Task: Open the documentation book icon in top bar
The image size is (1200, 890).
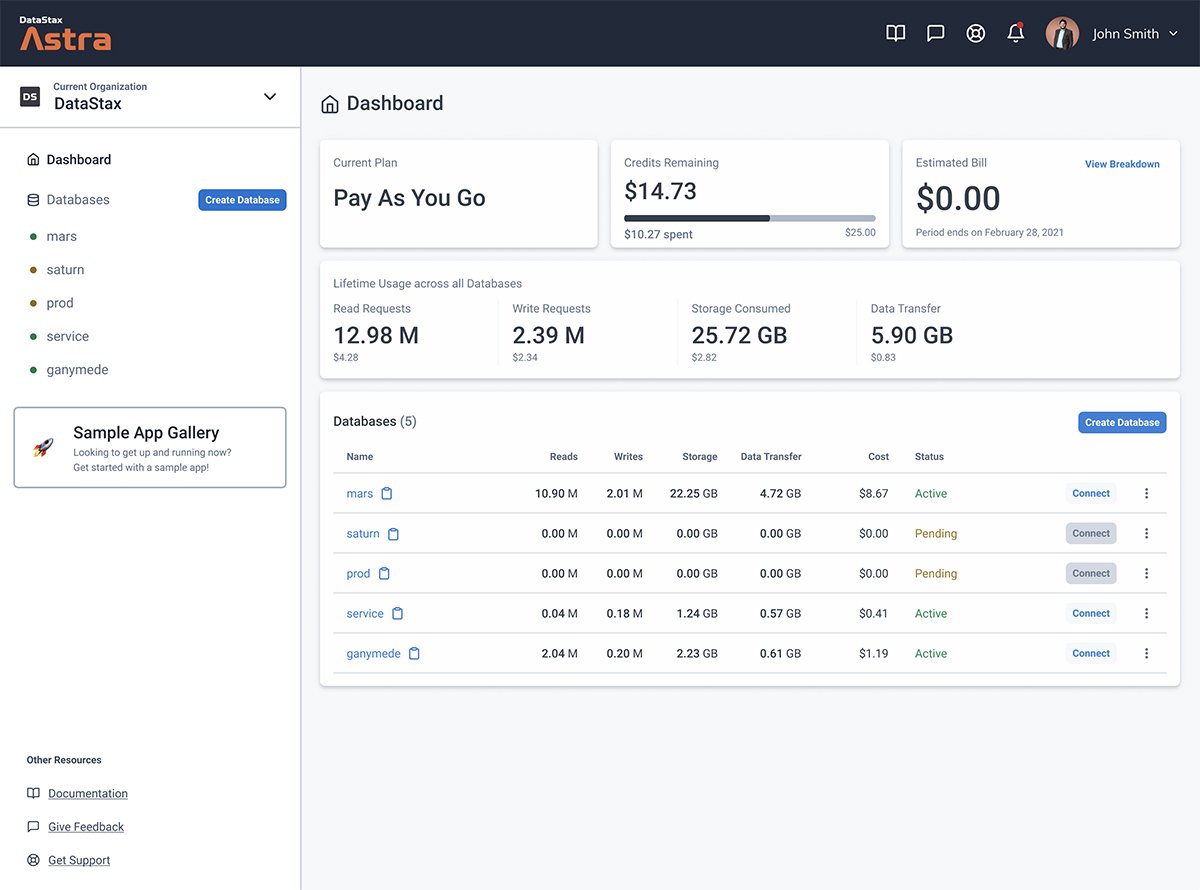Action: (894, 32)
